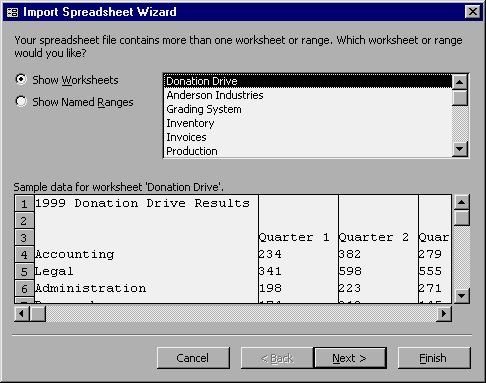Viewport: 486px width, 383px height.
Task: Click the wizard title bar icon
Action: click(12, 12)
